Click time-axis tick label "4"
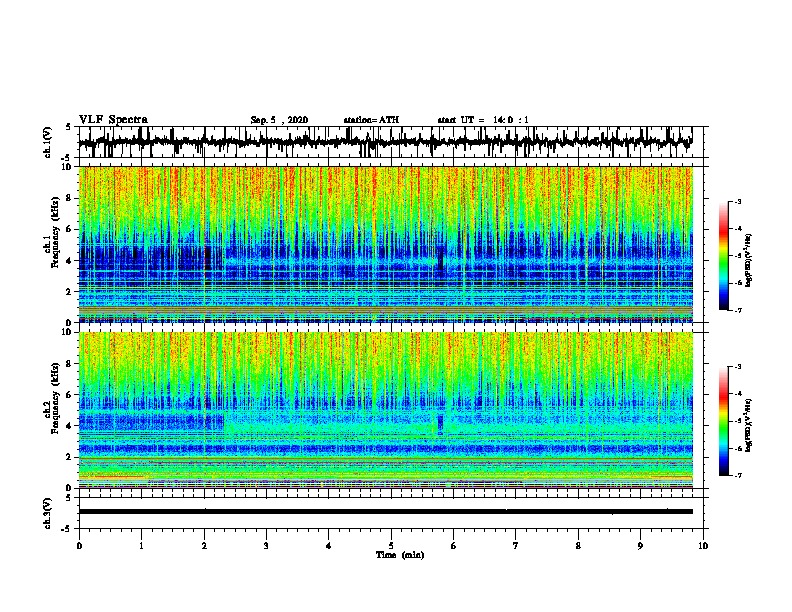The width and height of the screenshot is (792, 612). [329, 545]
